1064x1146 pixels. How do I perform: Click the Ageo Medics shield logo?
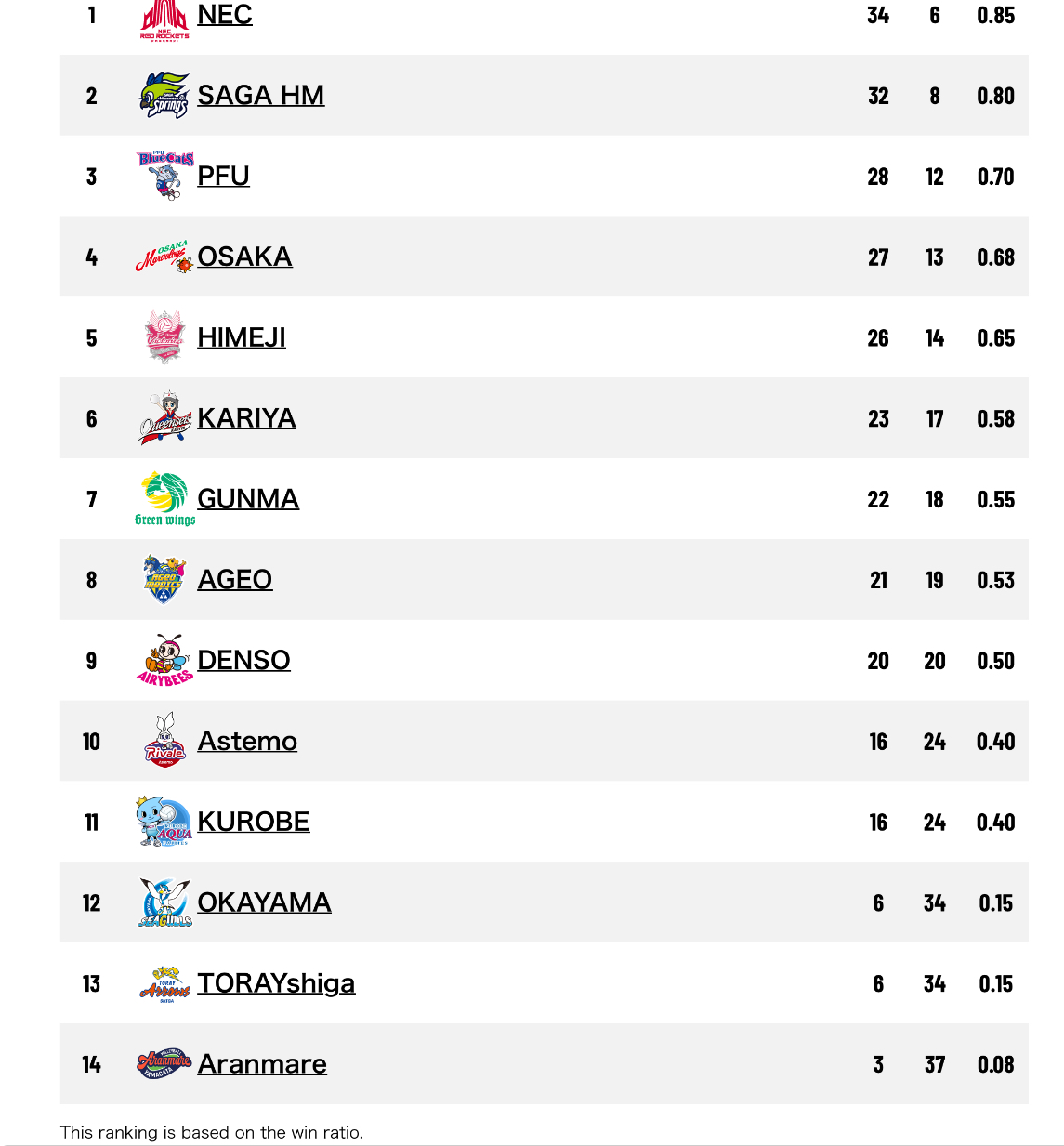click(164, 579)
